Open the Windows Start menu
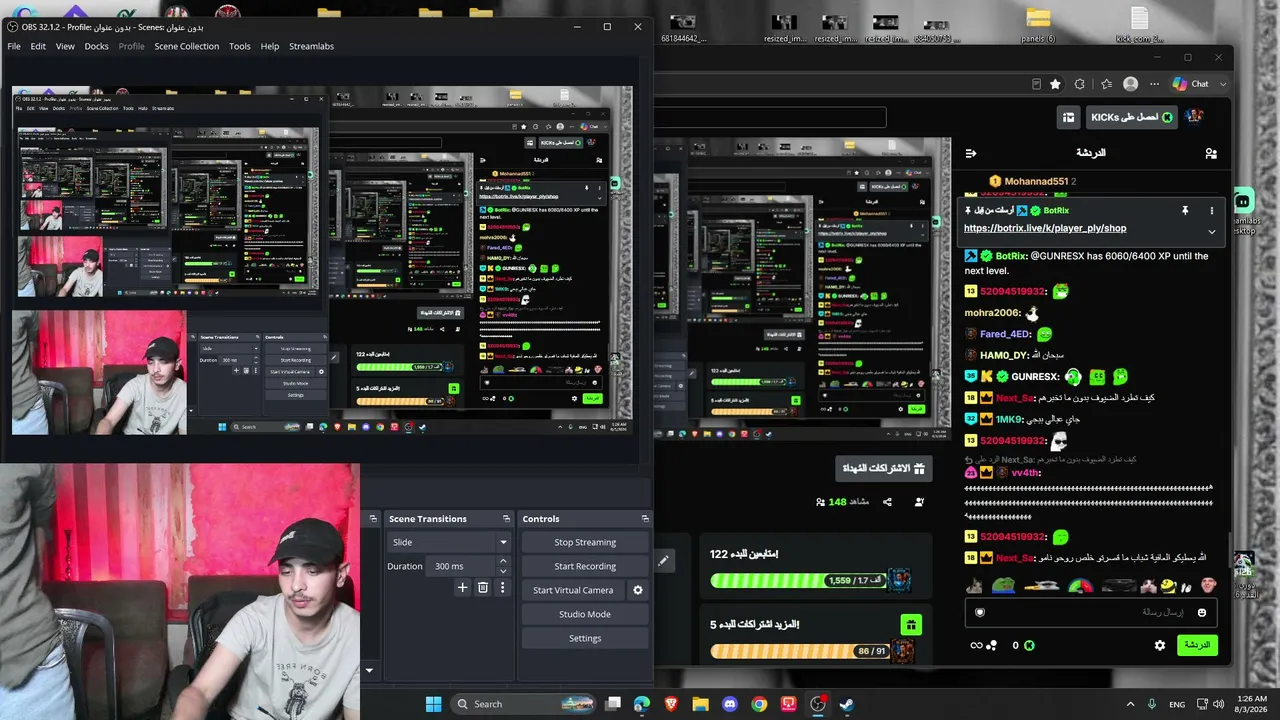 coord(433,704)
